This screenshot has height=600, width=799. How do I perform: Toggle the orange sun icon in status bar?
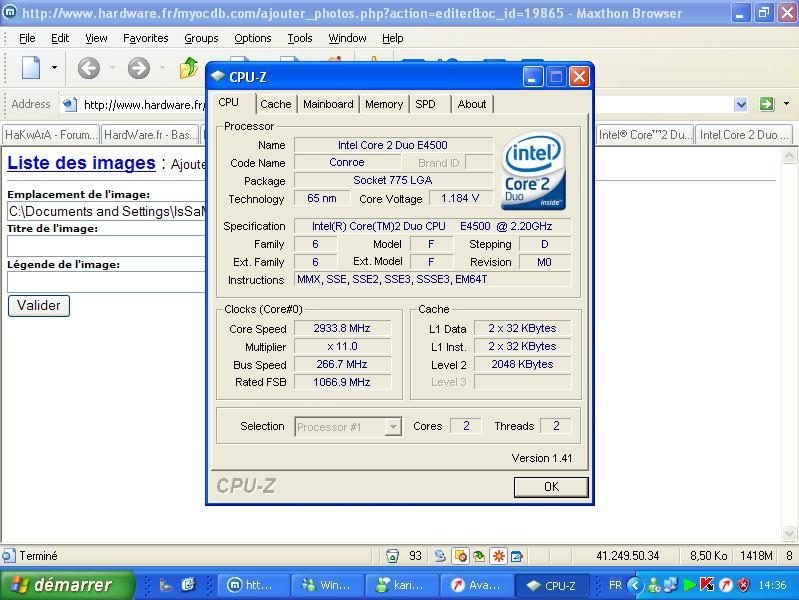click(498, 556)
